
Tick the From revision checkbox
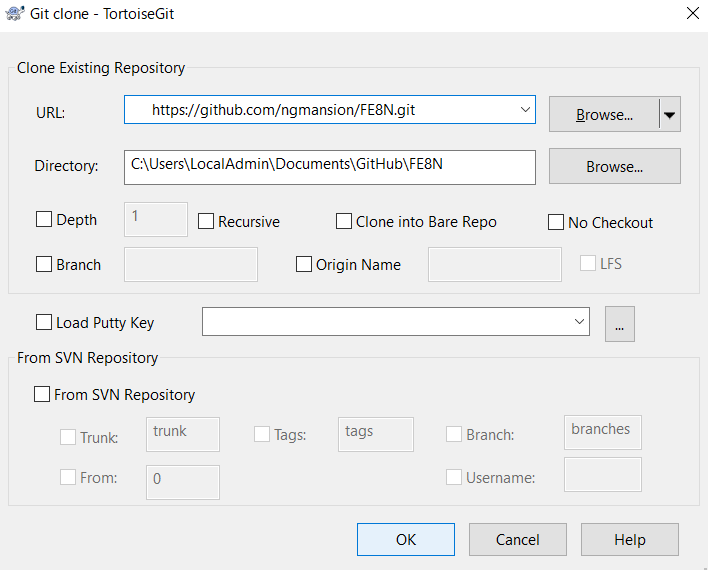coord(68,477)
